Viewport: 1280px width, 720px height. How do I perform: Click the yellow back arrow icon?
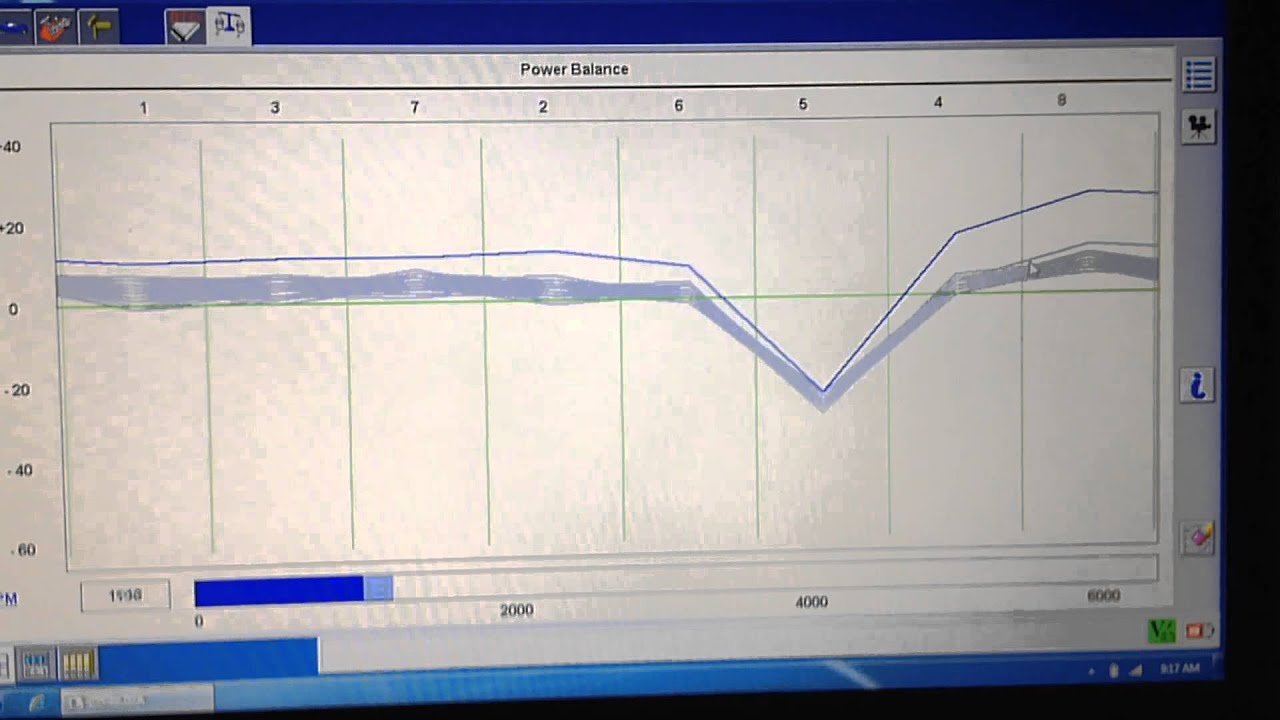(x=99, y=27)
